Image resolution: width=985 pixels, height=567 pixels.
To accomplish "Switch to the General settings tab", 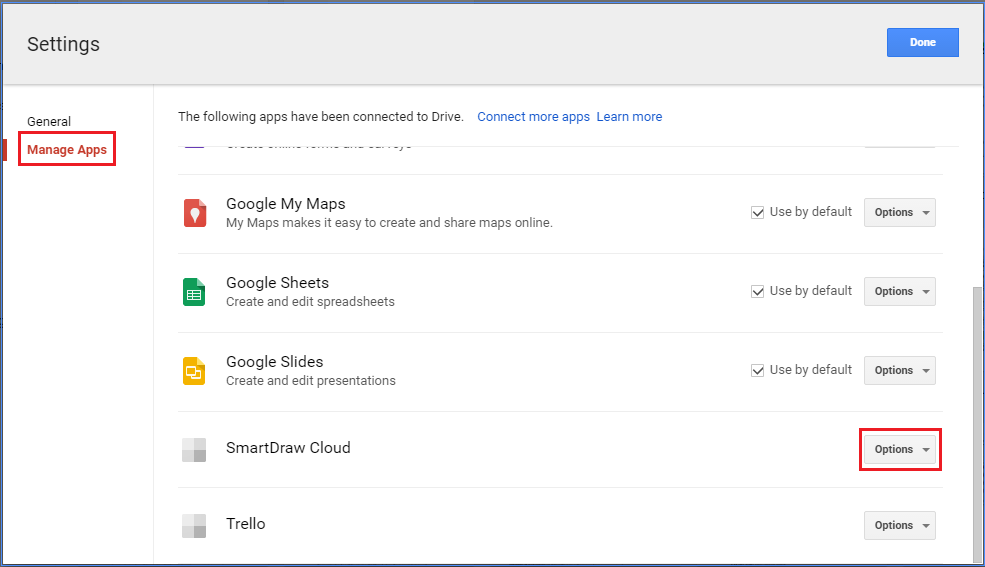I will (x=49, y=121).
